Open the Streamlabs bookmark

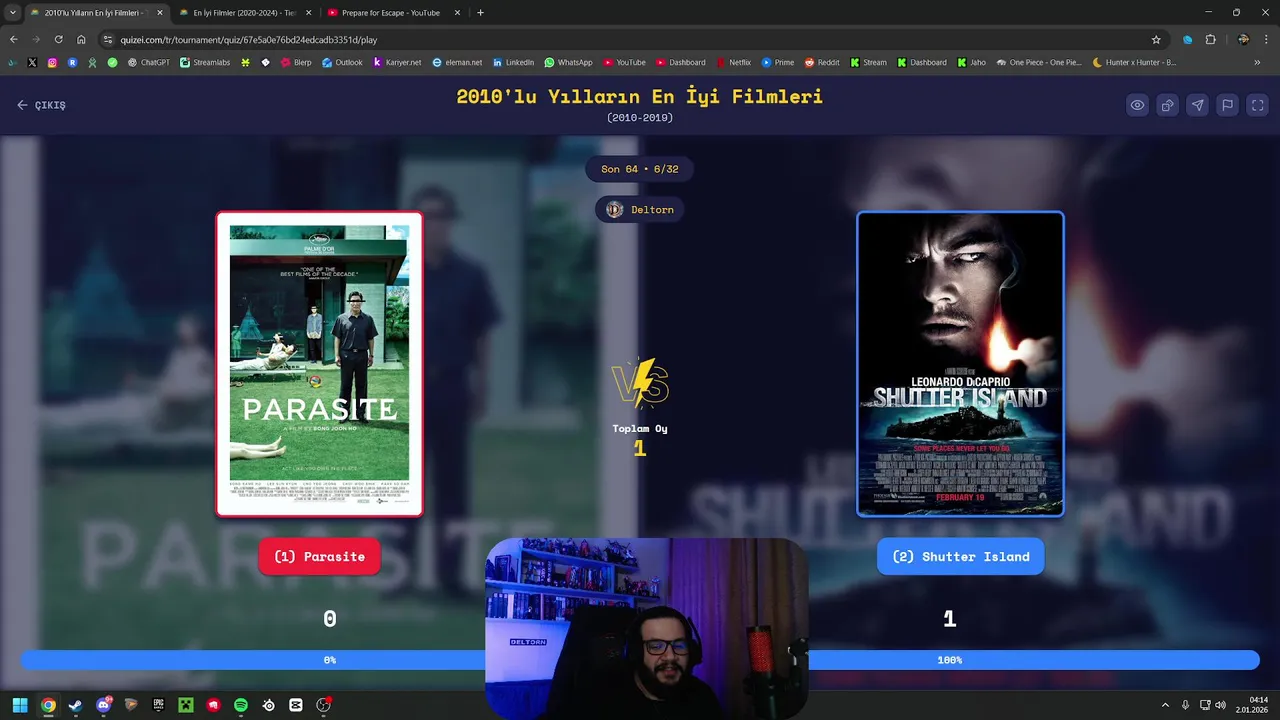[x=205, y=62]
